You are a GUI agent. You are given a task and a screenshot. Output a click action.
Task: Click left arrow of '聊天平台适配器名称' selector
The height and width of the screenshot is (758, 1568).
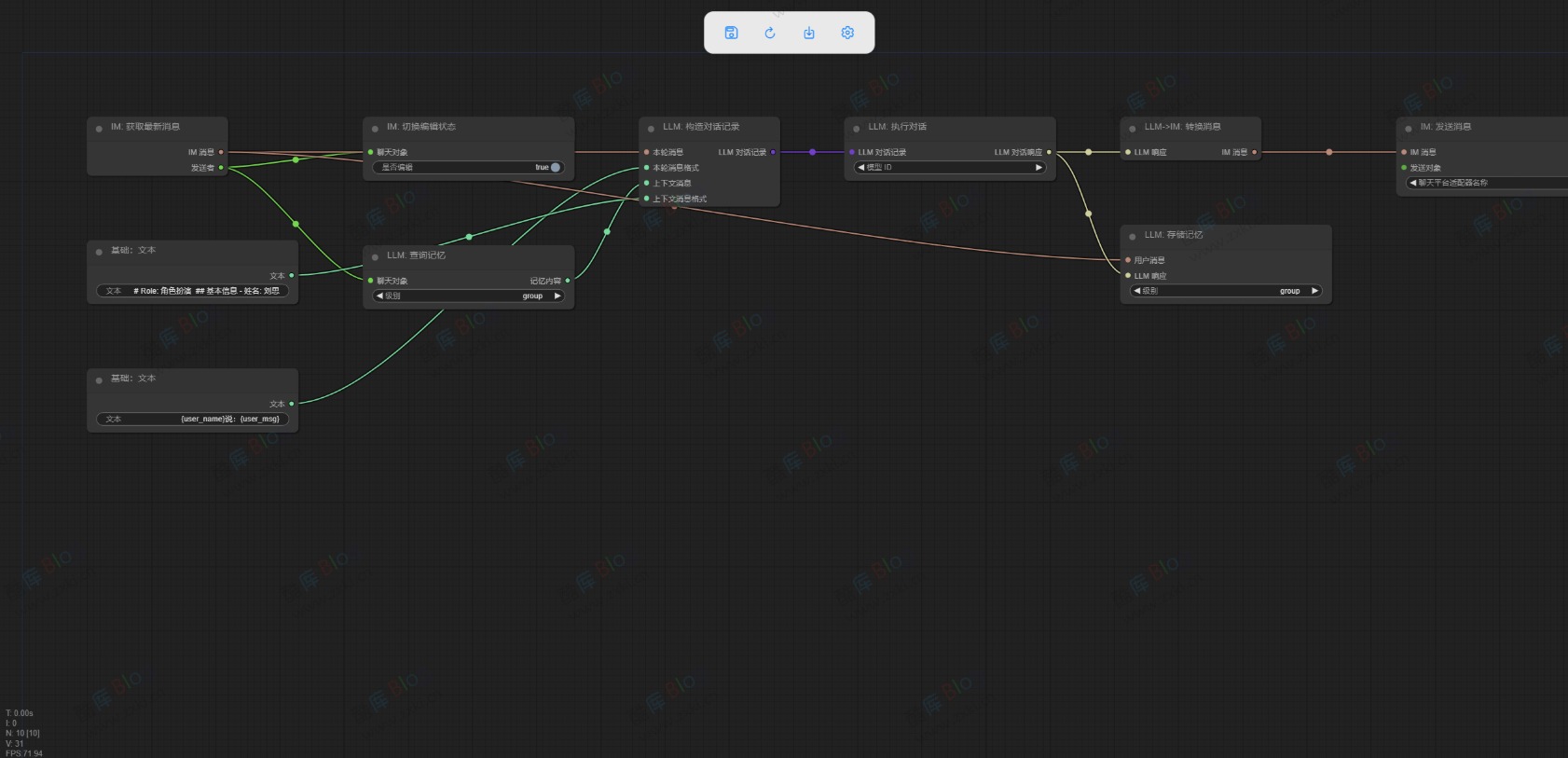tap(1413, 183)
